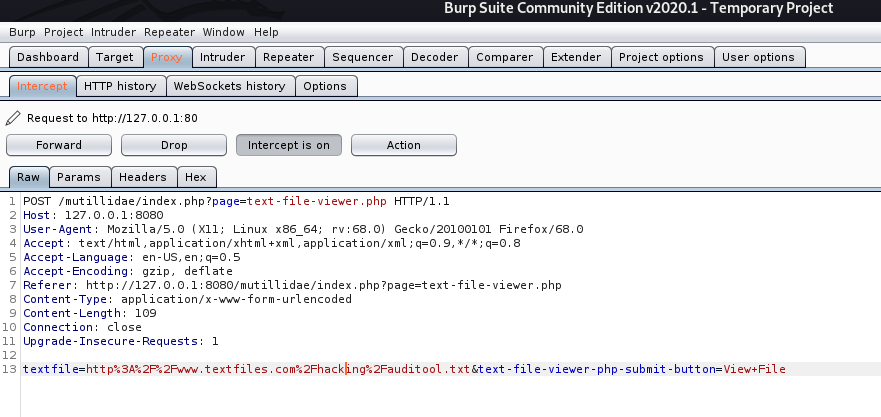The width and height of the screenshot is (881, 417).
Task: Open the Sequencer tab
Action: coord(362,57)
